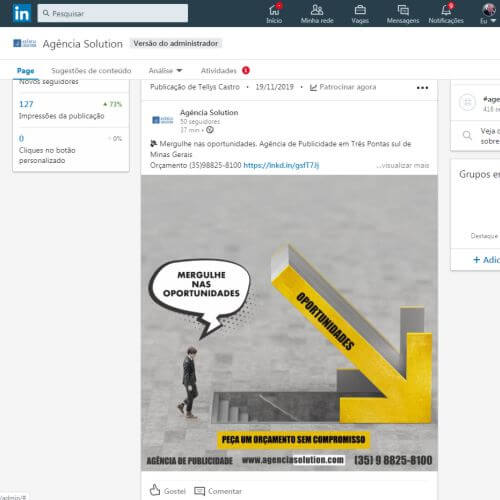This screenshot has width=500, height=500.
Task: Click the 127 impressions value
Action: pyautogui.click(x=26, y=104)
